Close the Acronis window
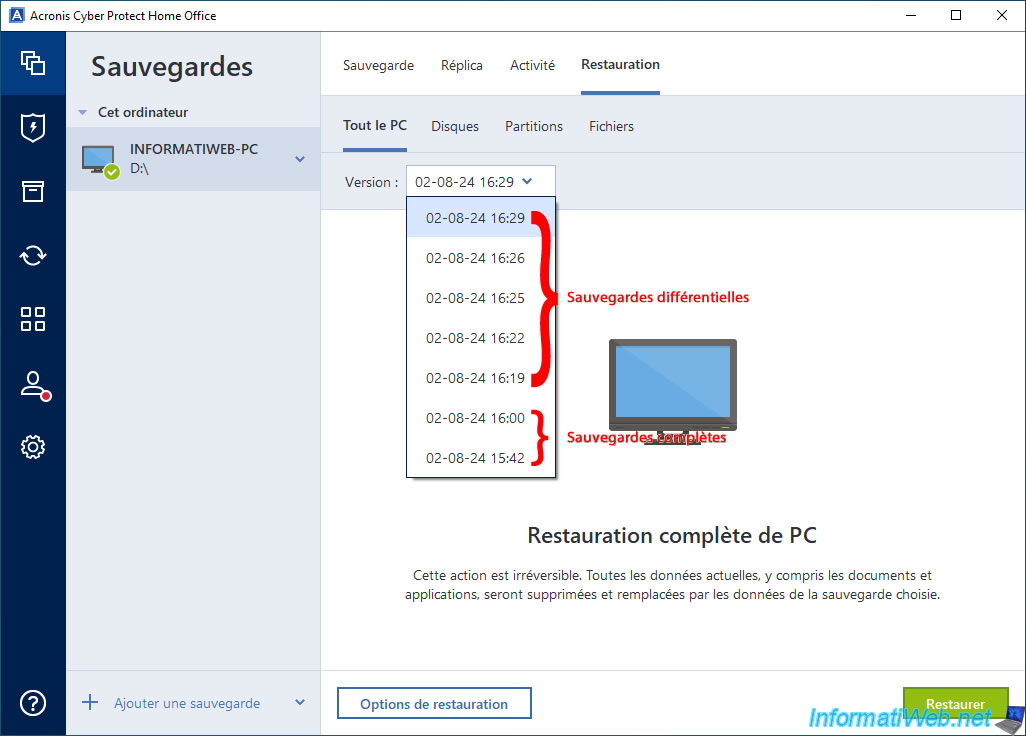Screen dimensions: 1026x736 [x=1002, y=15]
